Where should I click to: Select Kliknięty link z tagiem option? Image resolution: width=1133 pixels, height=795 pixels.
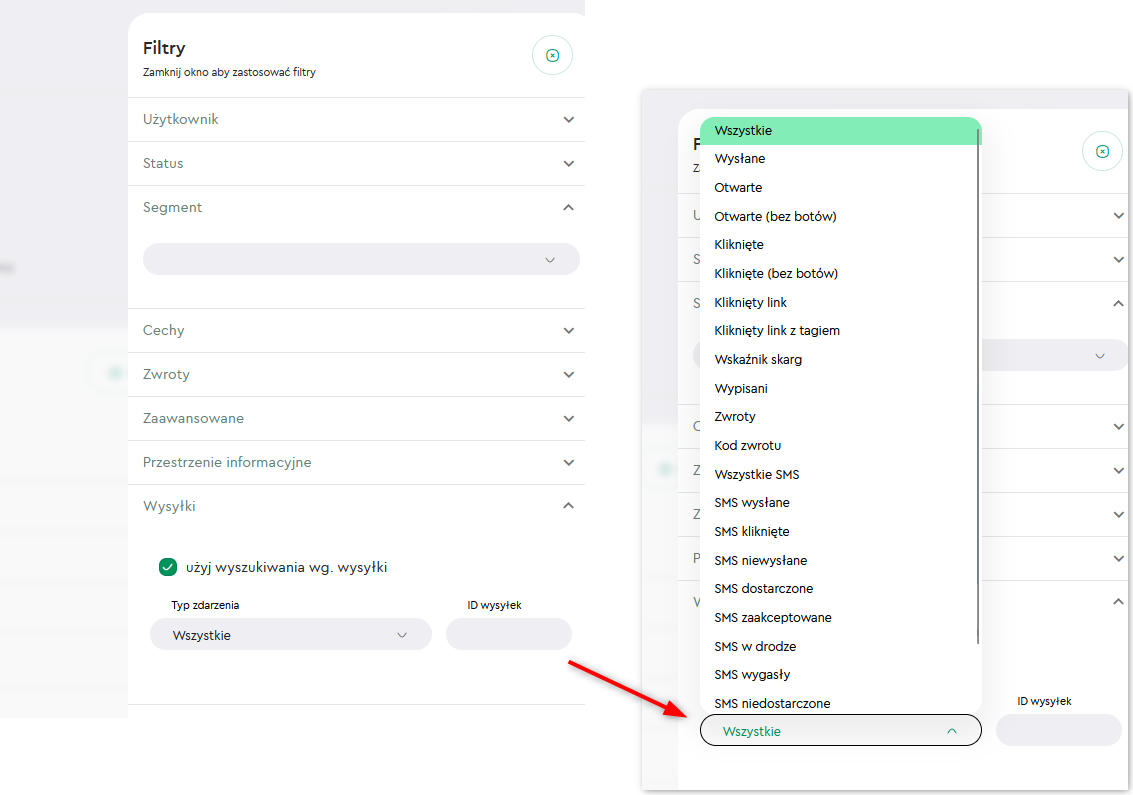pyautogui.click(x=839, y=331)
